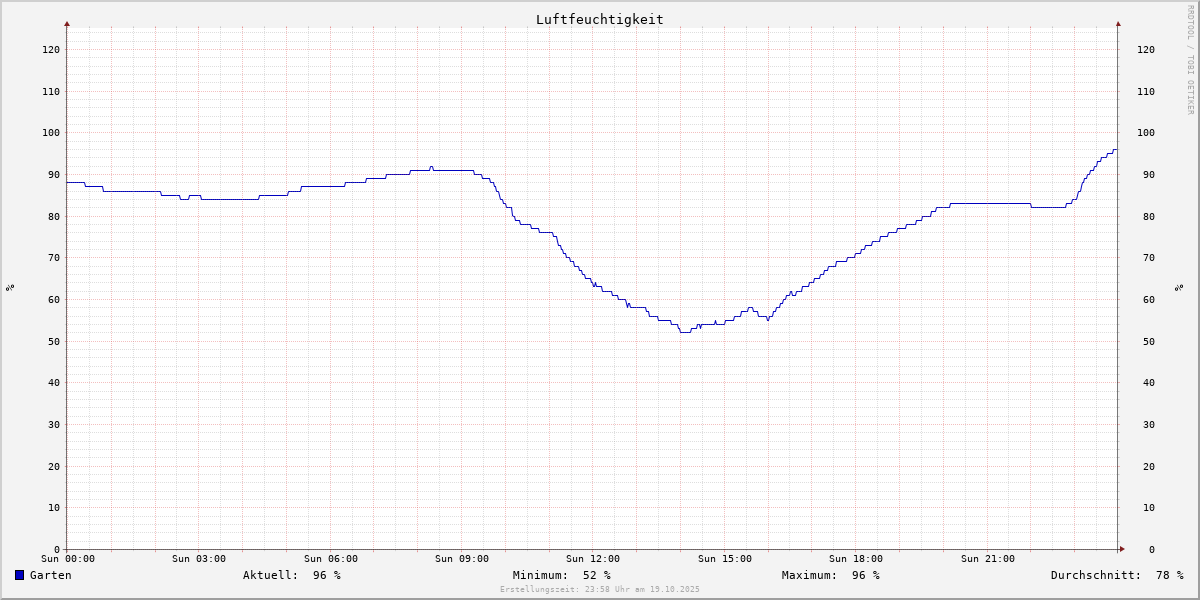Click the Sun 06:00 time axis label
The width and height of the screenshot is (1200, 600).
pyautogui.click(x=330, y=559)
